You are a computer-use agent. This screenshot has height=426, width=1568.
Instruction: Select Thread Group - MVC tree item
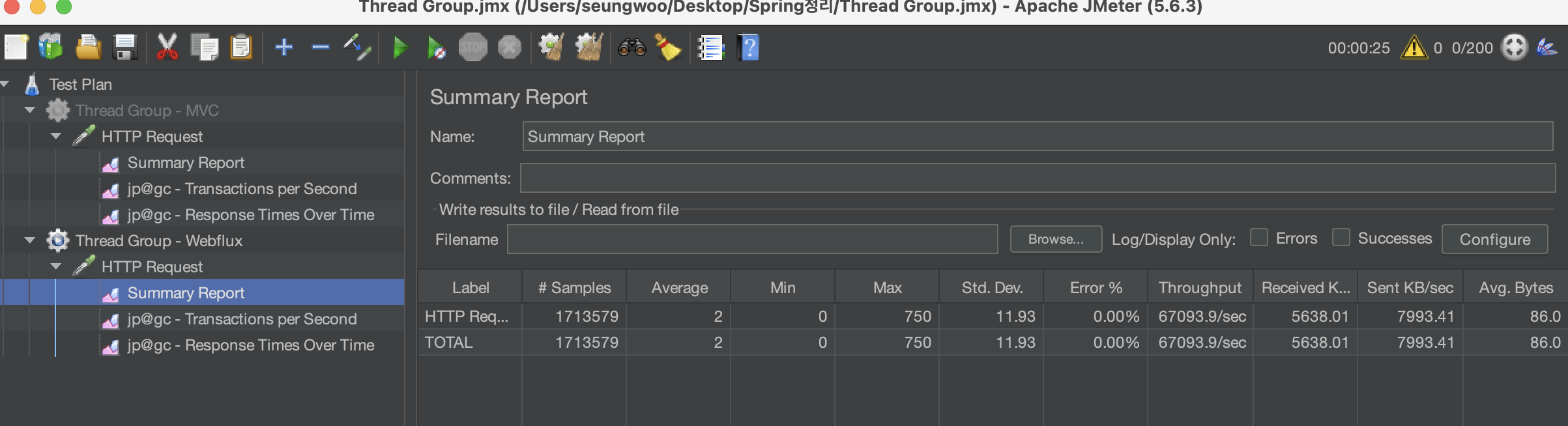click(147, 110)
